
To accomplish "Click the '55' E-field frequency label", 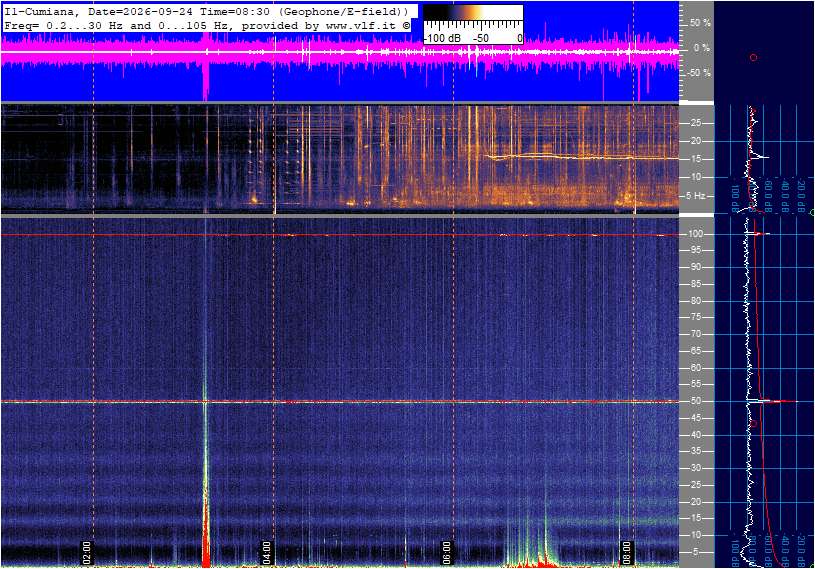I will (x=695, y=385).
